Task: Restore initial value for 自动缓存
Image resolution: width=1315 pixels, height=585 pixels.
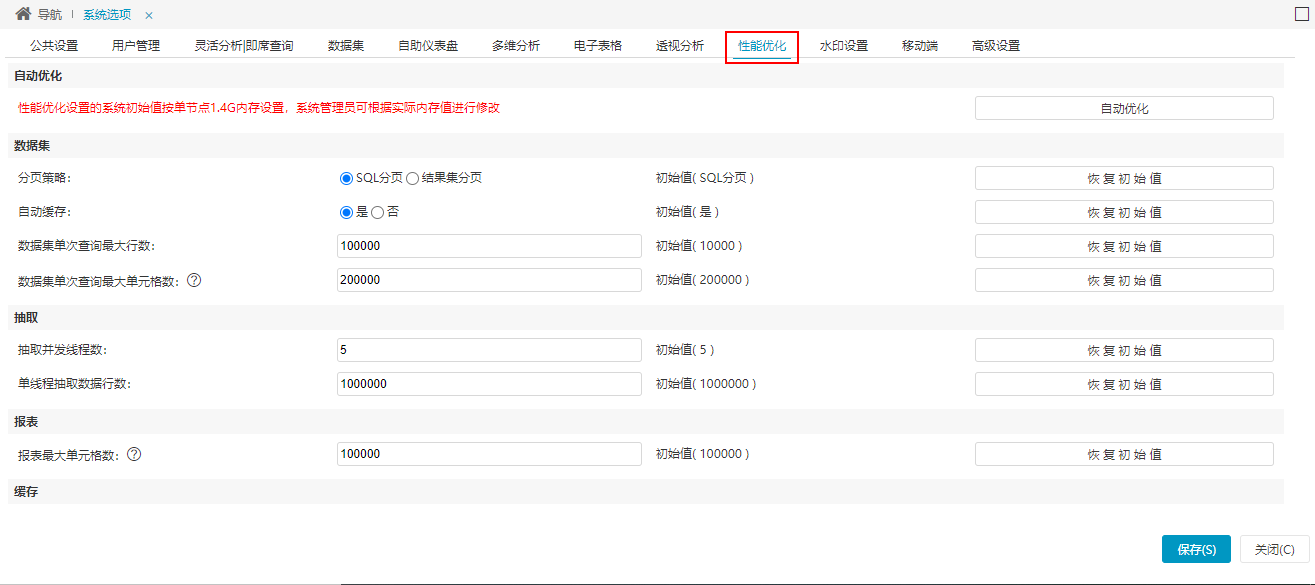Action: coord(1124,212)
